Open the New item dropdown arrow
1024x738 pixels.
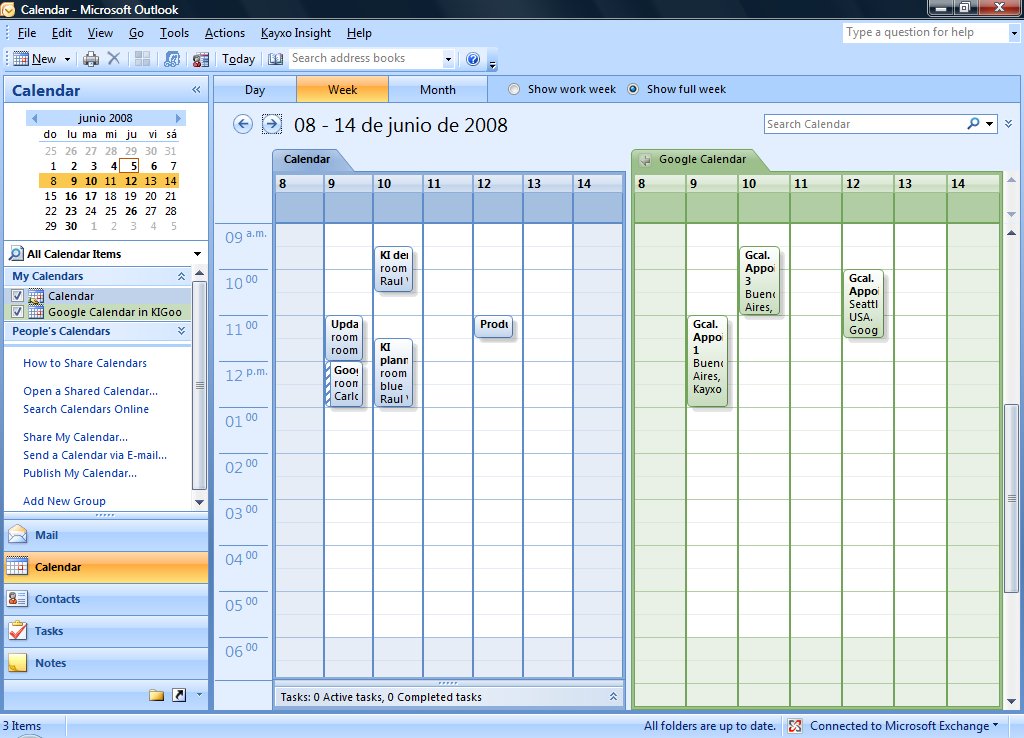click(67, 59)
